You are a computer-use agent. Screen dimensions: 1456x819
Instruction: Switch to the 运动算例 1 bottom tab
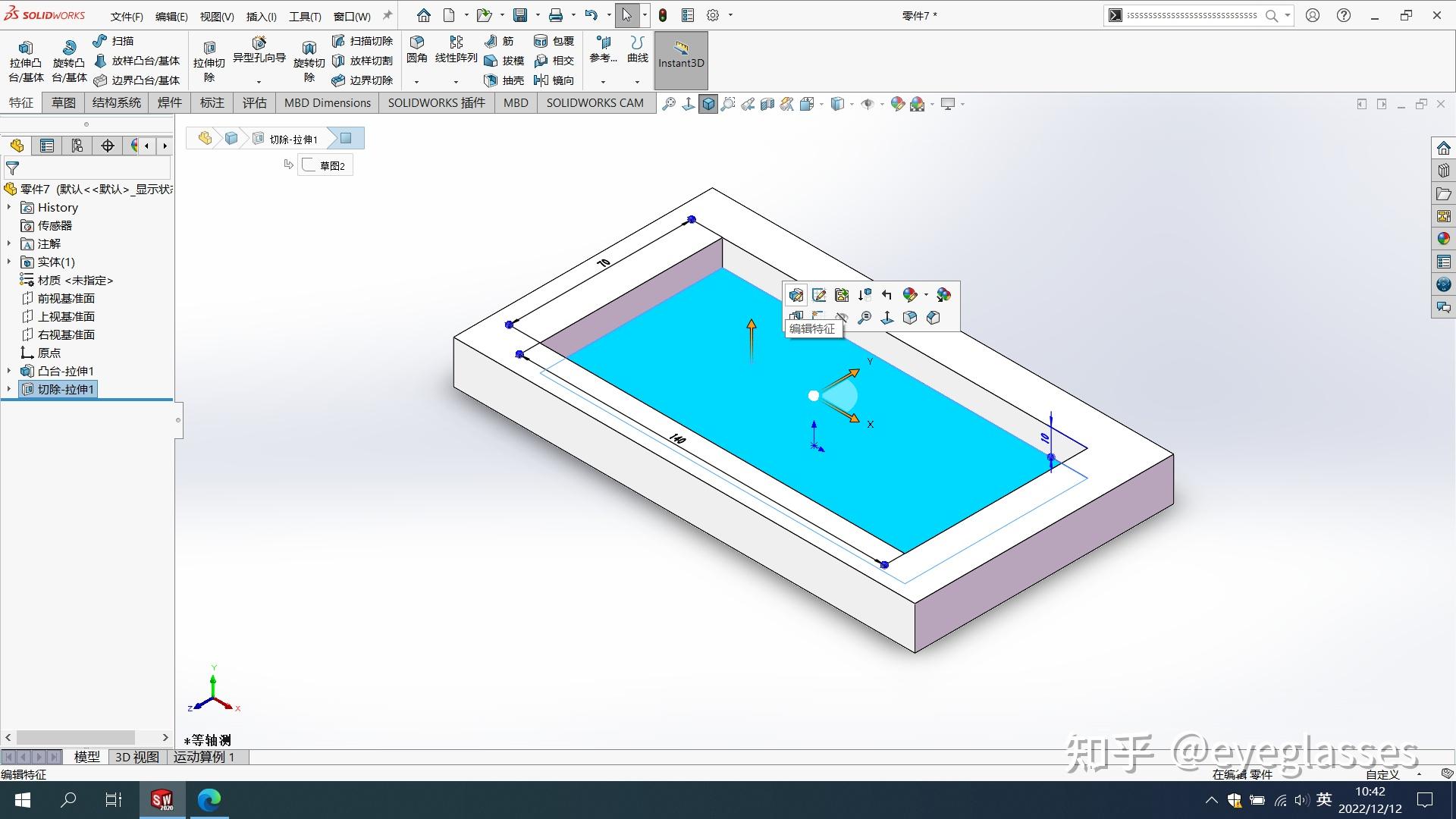(x=204, y=757)
